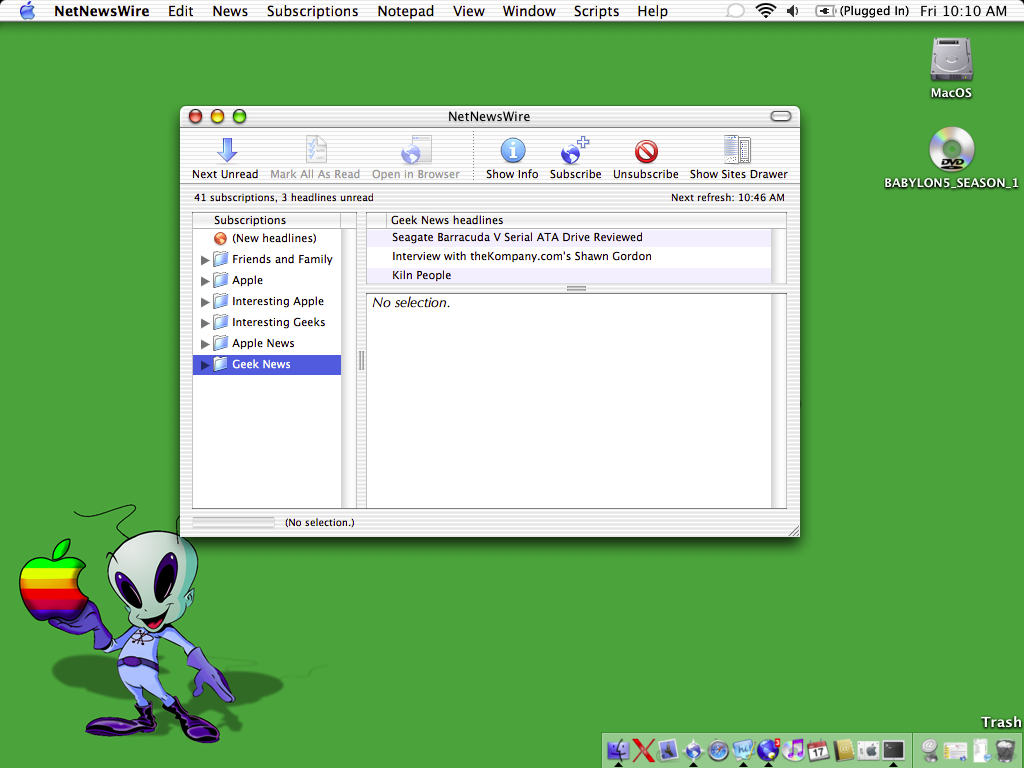Expand the Interesting Geeks folder triangle
Screen dimensions: 1024x768
pos(206,323)
